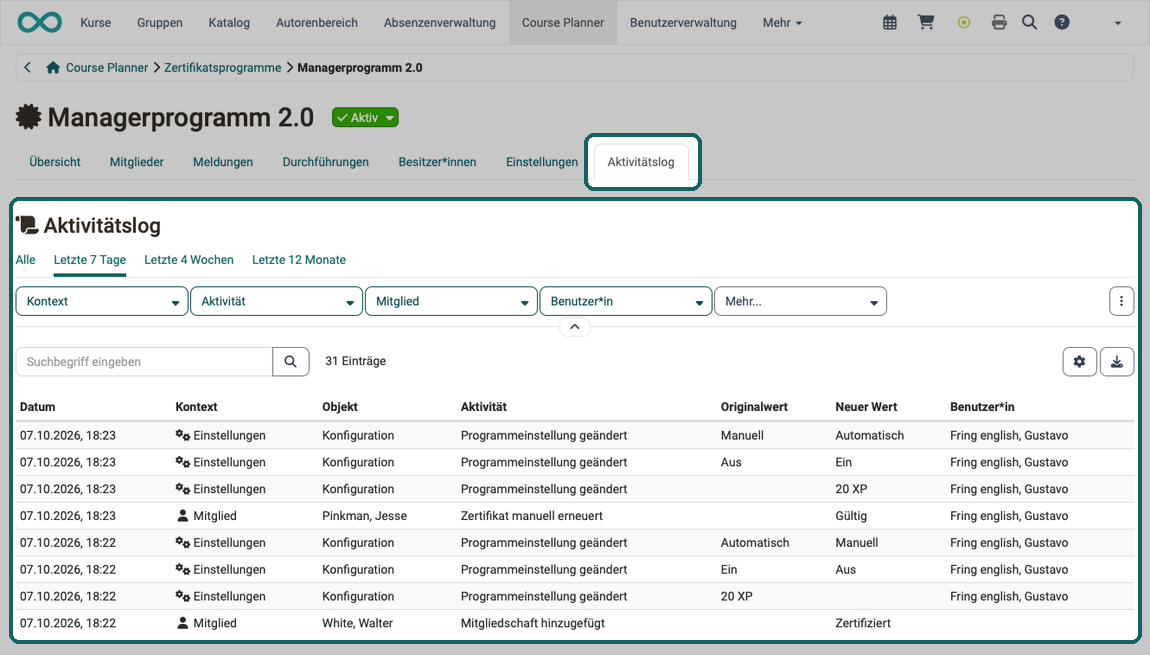Open the help question mark icon

pyautogui.click(x=1062, y=23)
